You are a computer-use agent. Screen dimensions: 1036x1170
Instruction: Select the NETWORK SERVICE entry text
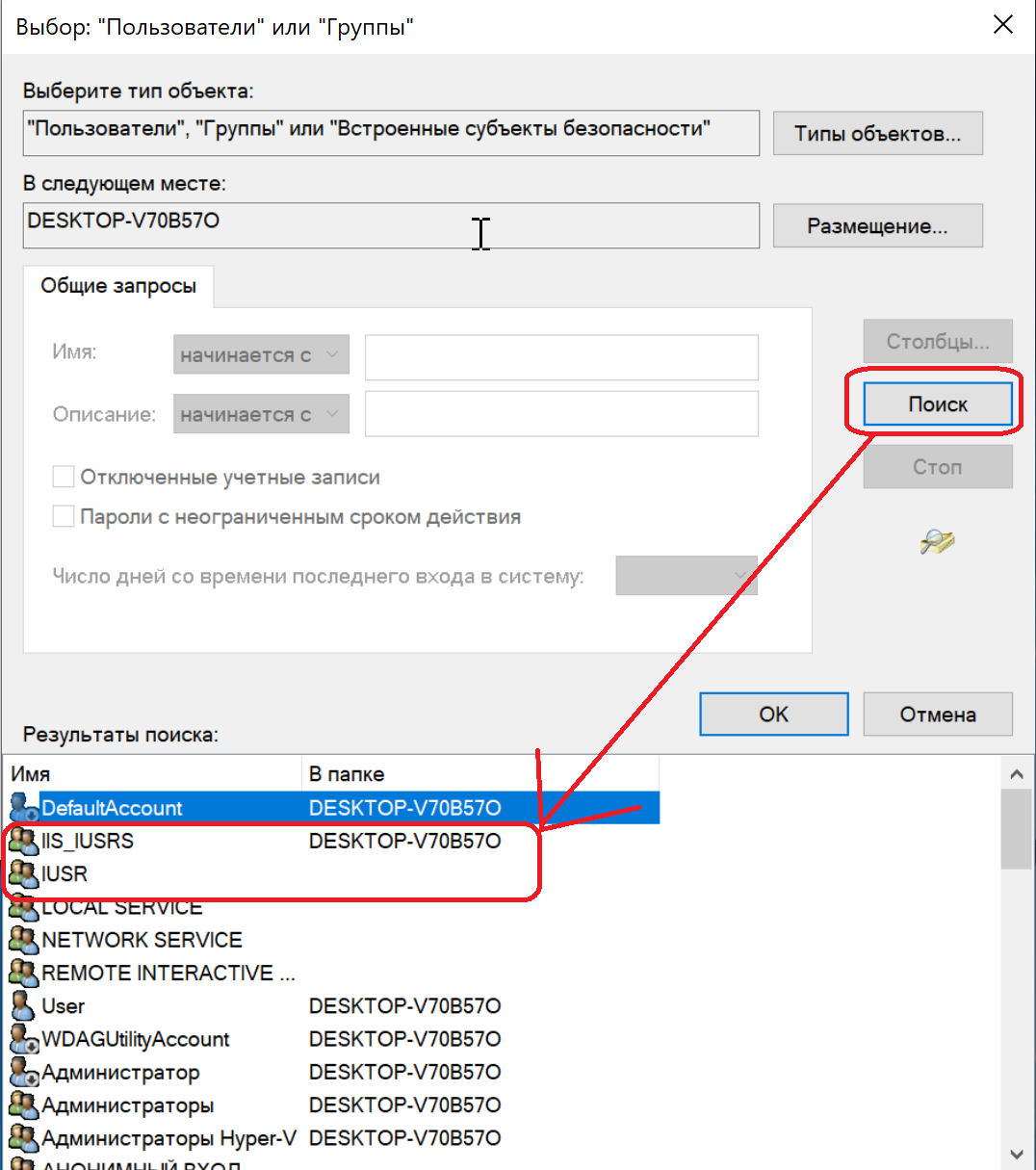(142, 940)
